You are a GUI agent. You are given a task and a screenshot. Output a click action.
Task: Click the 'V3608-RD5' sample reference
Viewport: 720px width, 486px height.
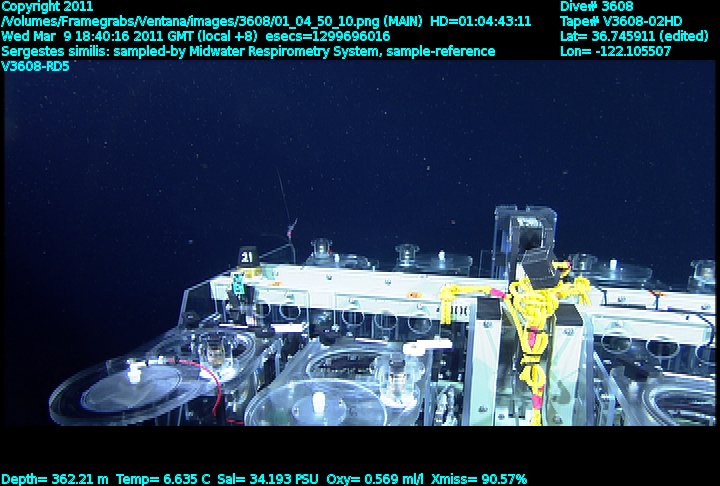[35, 67]
